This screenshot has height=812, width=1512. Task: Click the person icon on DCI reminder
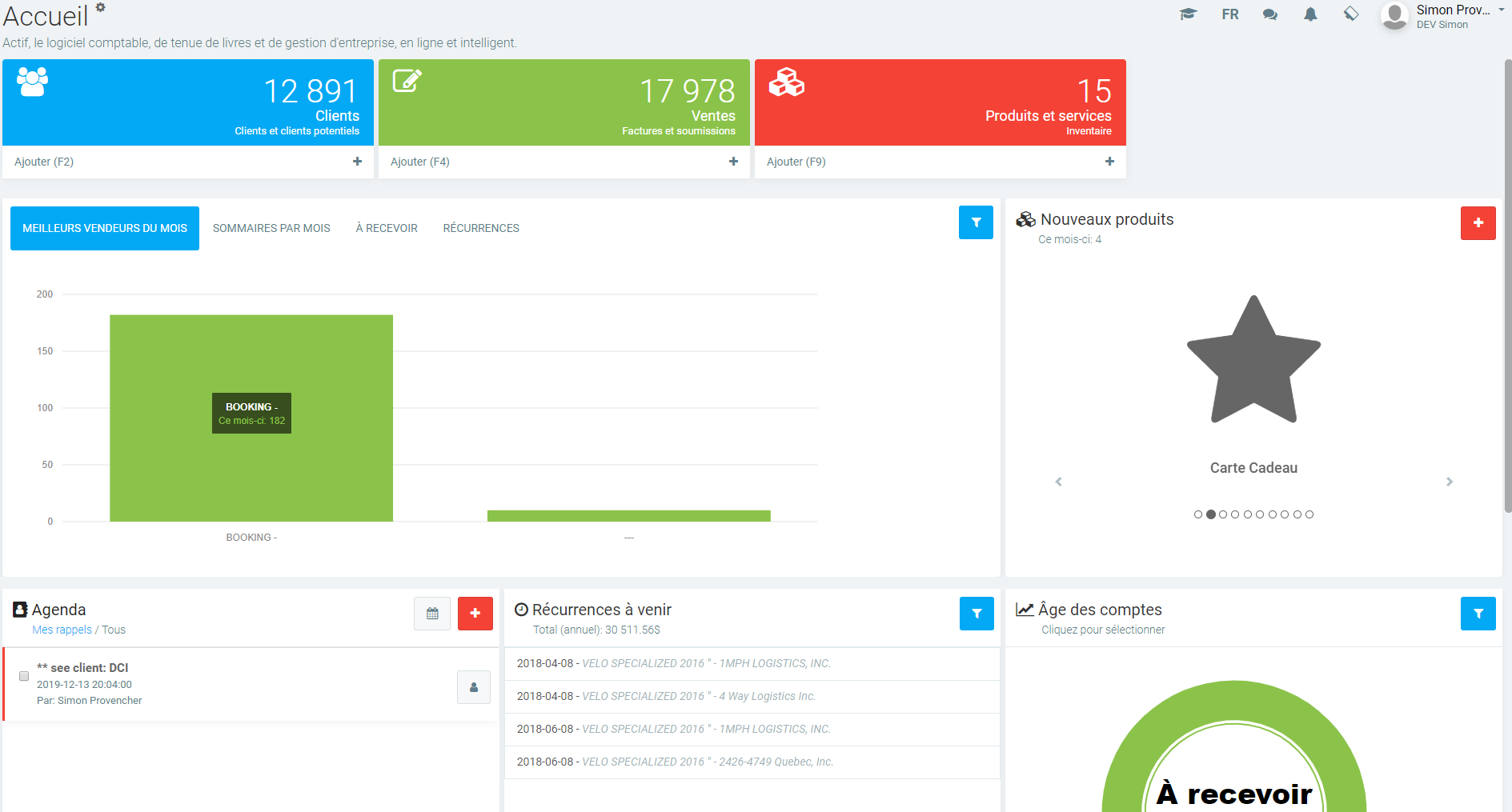coord(474,687)
